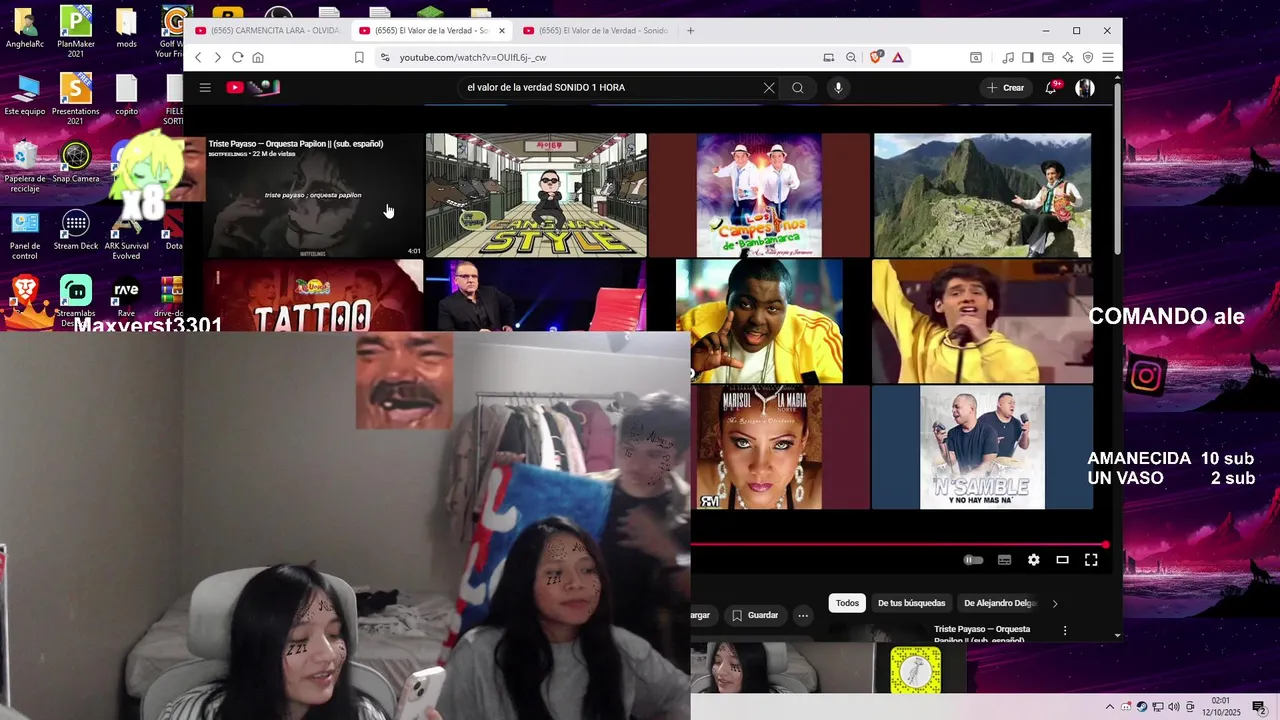This screenshot has height=720, width=1280.
Task: Enter fullscreen on the video player
Action: tap(1091, 560)
